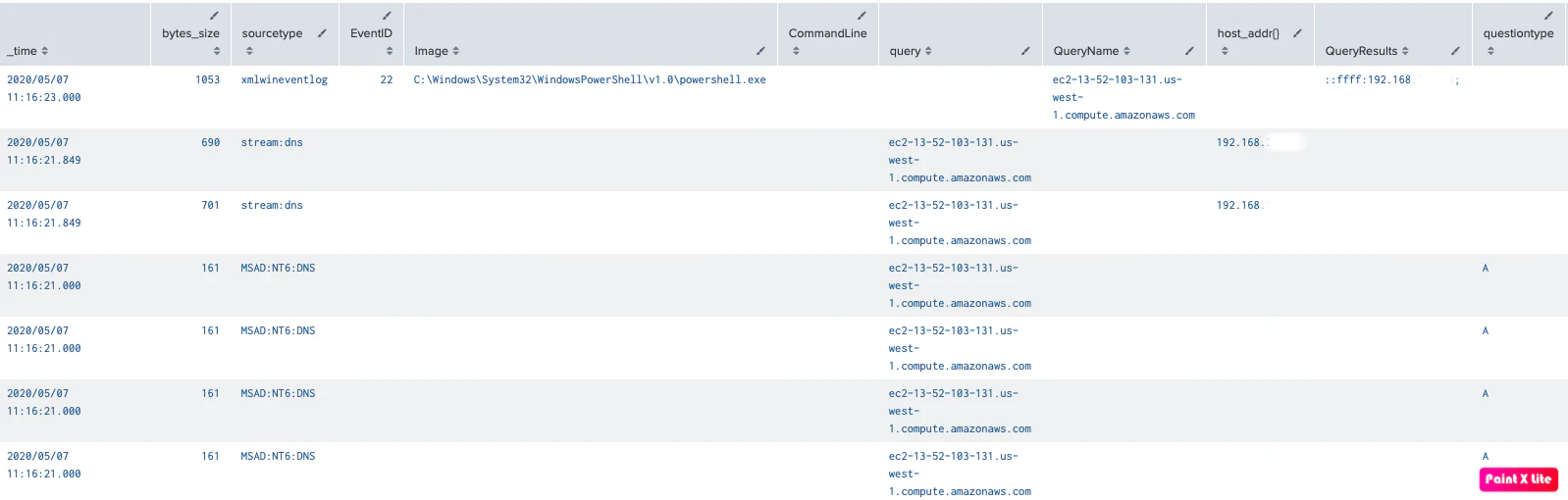Click the sourcetype column header label
Viewport: 1568px width, 500px height.
tap(272, 33)
